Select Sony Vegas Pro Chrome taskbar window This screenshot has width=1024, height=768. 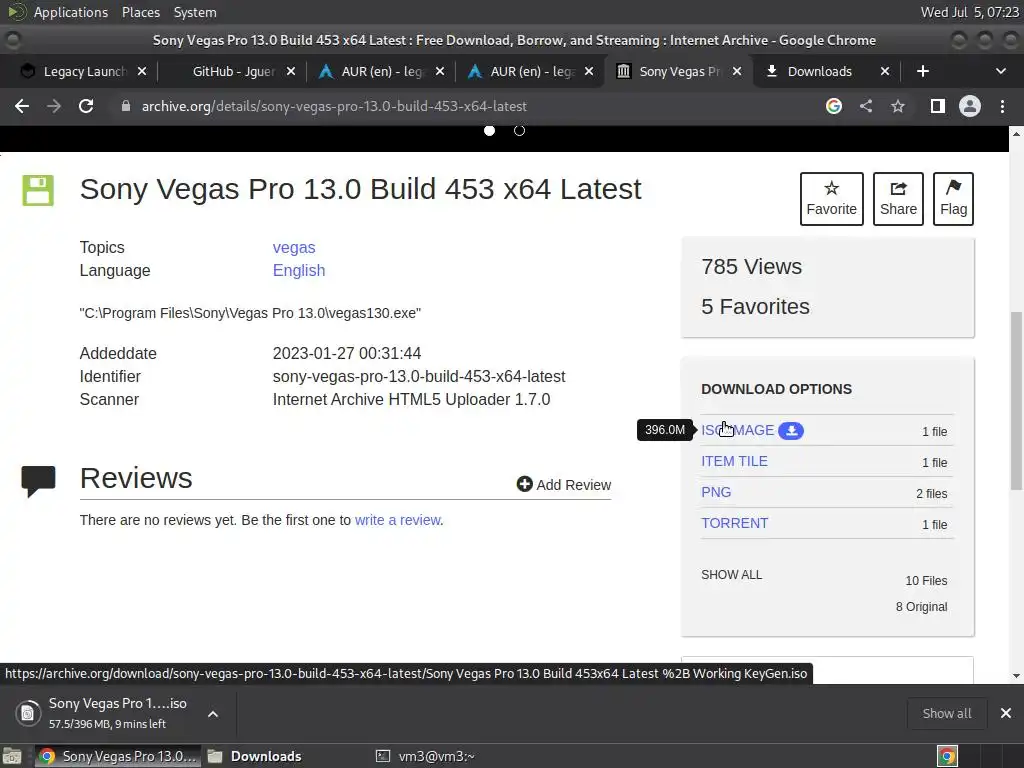click(118, 756)
